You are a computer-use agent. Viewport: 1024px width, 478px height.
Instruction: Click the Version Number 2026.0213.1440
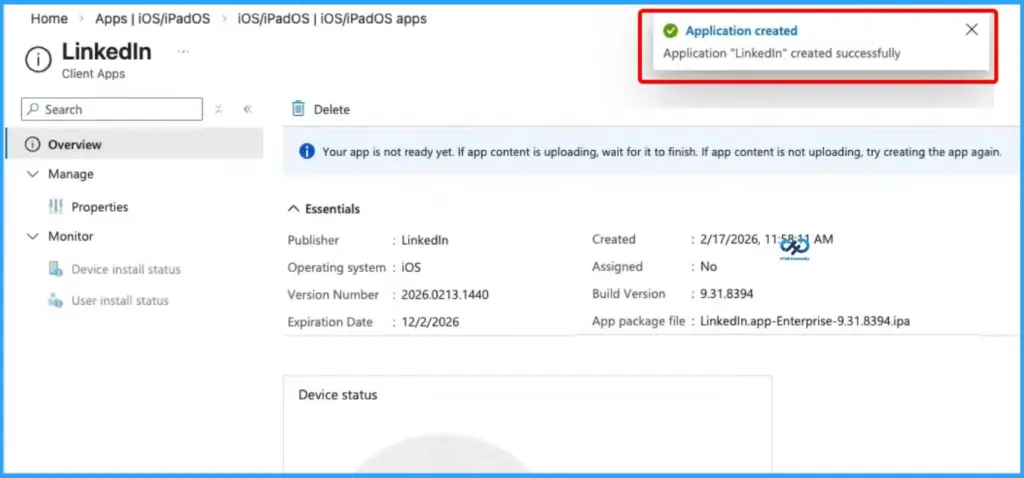pyautogui.click(x=445, y=295)
